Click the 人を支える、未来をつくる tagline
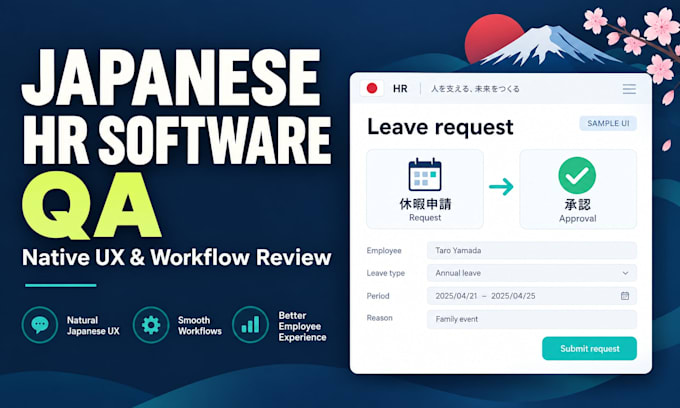The height and width of the screenshot is (408, 680). [475, 89]
